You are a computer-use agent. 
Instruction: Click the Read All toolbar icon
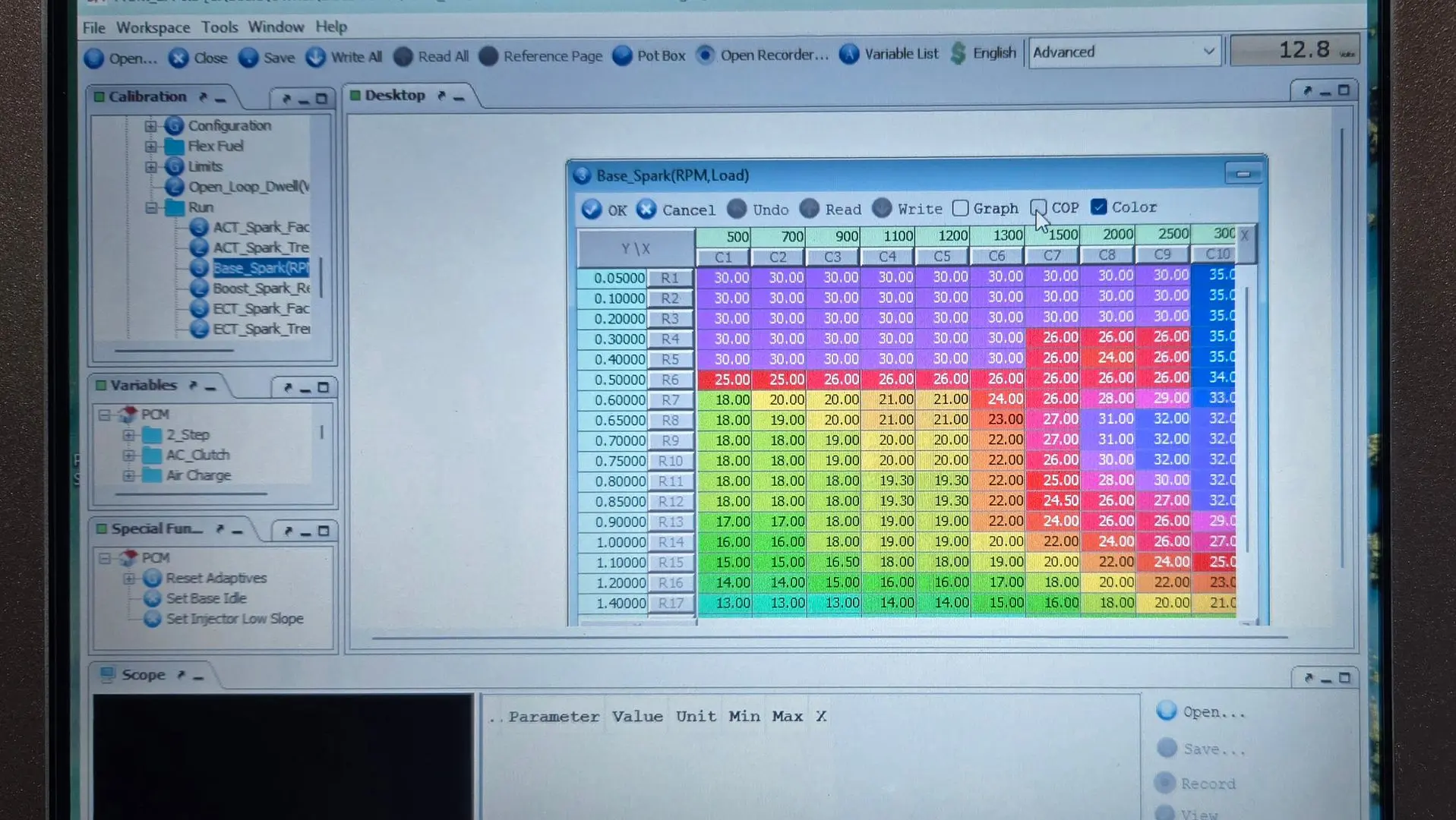[x=403, y=57]
